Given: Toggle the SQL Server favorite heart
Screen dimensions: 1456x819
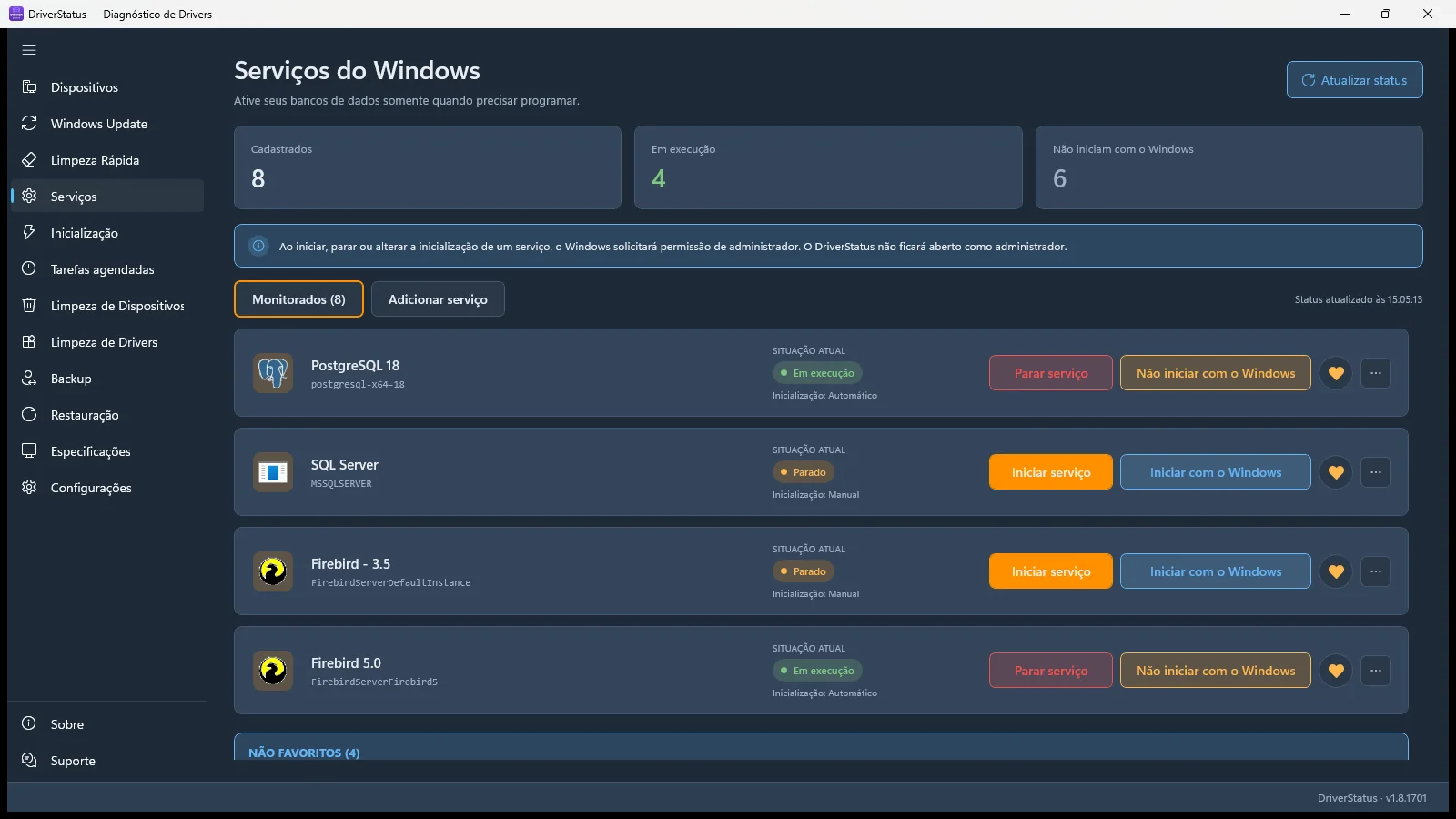Looking at the screenshot, I should (x=1336, y=472).
